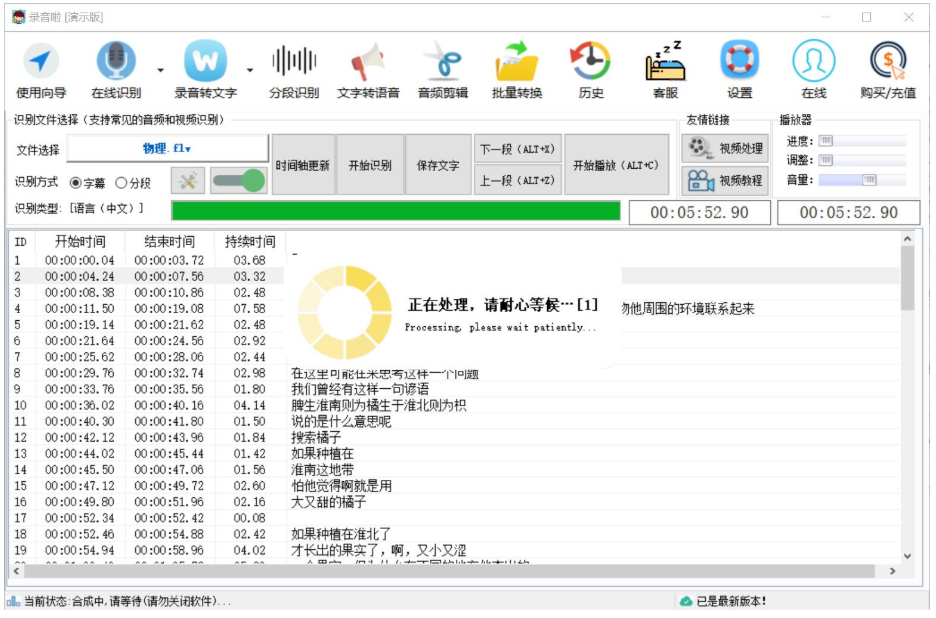
Task: Click the wrench tools icon button
Action: (x=187, y=181)
